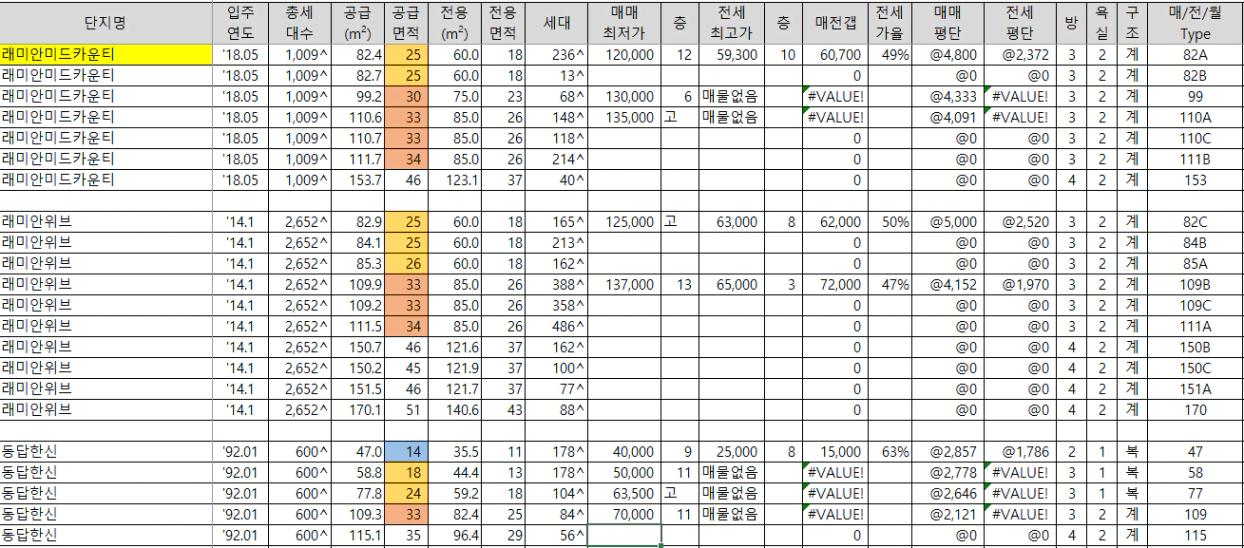Viewport: 1244px width, 548px height.
Task: Select the 단지명 column header
Action: [106, 22]
